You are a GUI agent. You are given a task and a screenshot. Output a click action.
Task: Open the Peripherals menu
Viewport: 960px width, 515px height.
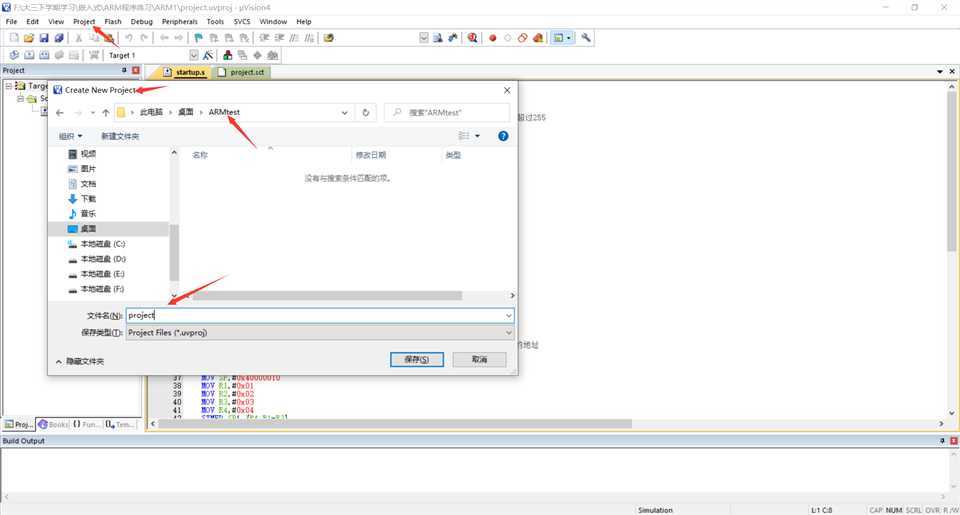point(179,21)
